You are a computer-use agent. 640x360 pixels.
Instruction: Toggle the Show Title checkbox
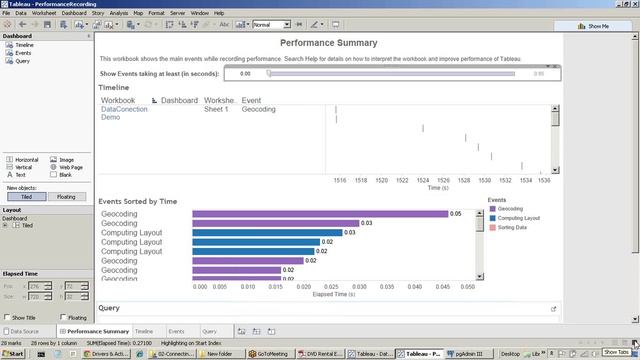(x=7, y=317)
